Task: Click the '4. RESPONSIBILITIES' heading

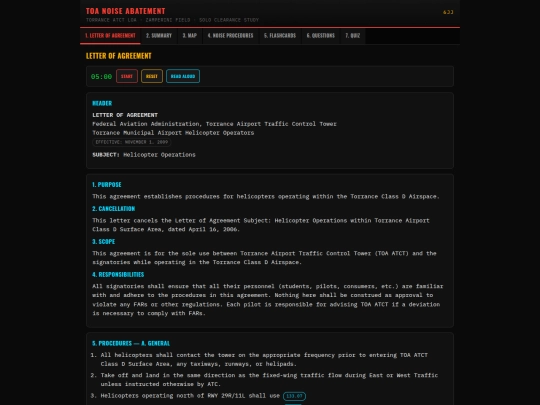Action: click(x=118, y=274)
